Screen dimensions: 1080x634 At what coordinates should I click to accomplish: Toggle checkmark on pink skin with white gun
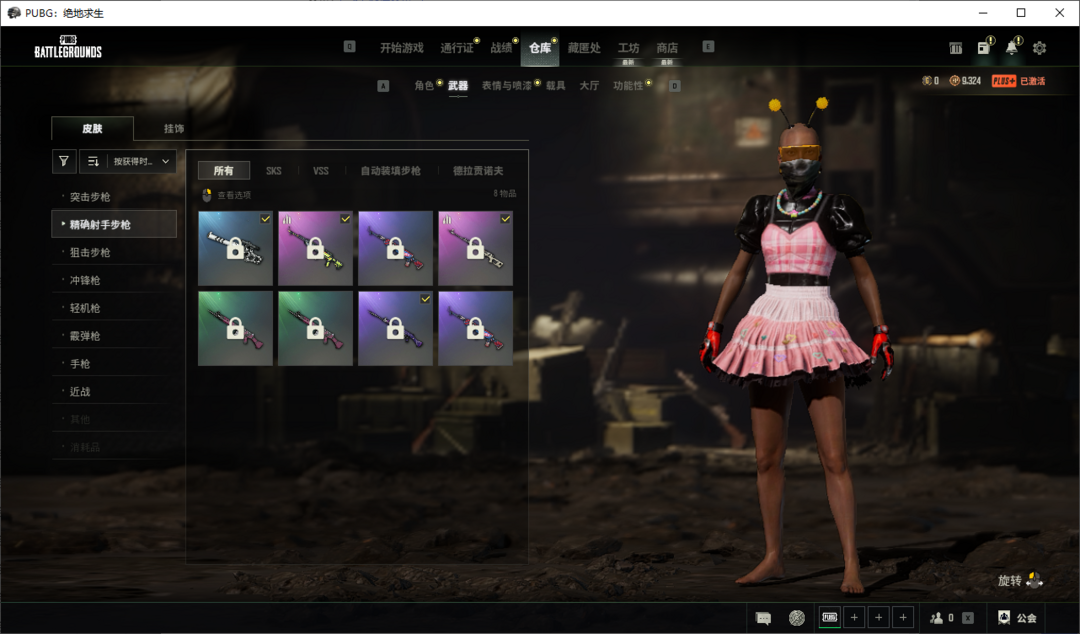(506, 218)
